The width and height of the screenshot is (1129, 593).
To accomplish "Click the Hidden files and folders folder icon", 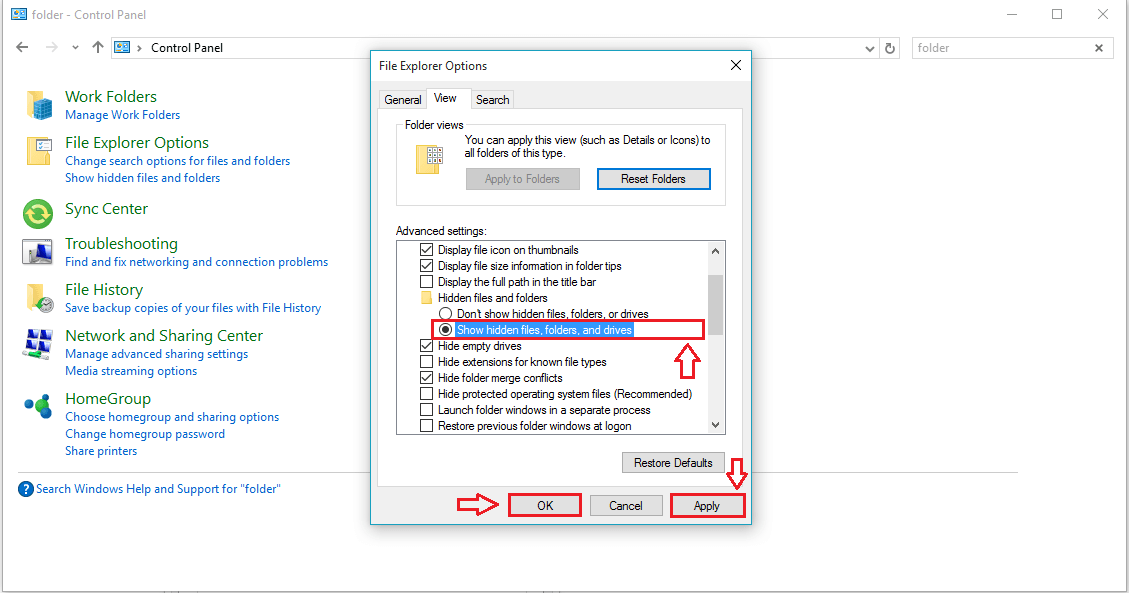I will pyautogui.click(x=426, y=298).
